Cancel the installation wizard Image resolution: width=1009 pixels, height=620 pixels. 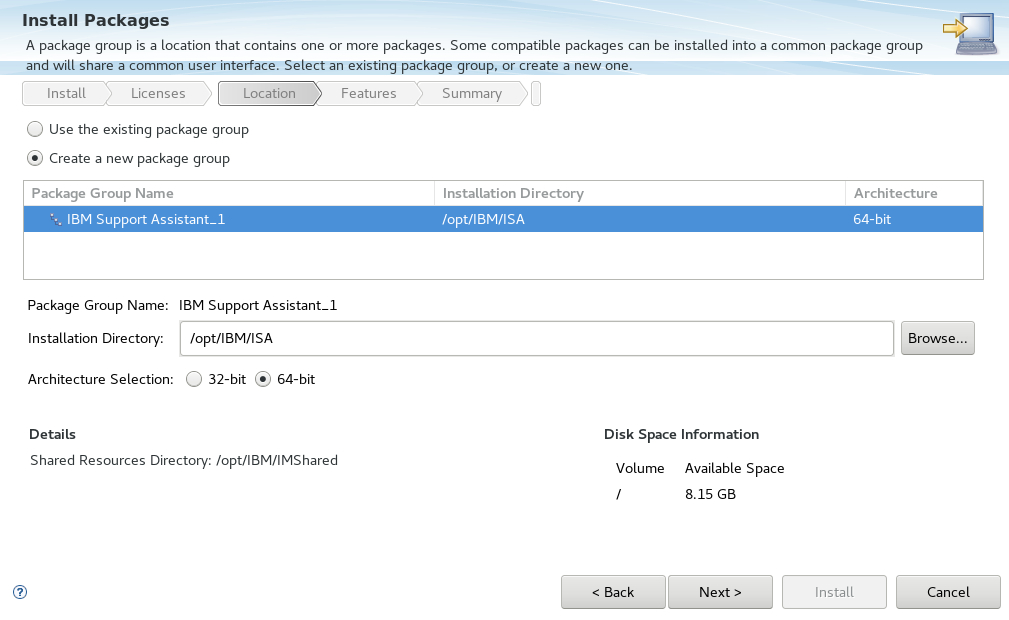point(948,592)
